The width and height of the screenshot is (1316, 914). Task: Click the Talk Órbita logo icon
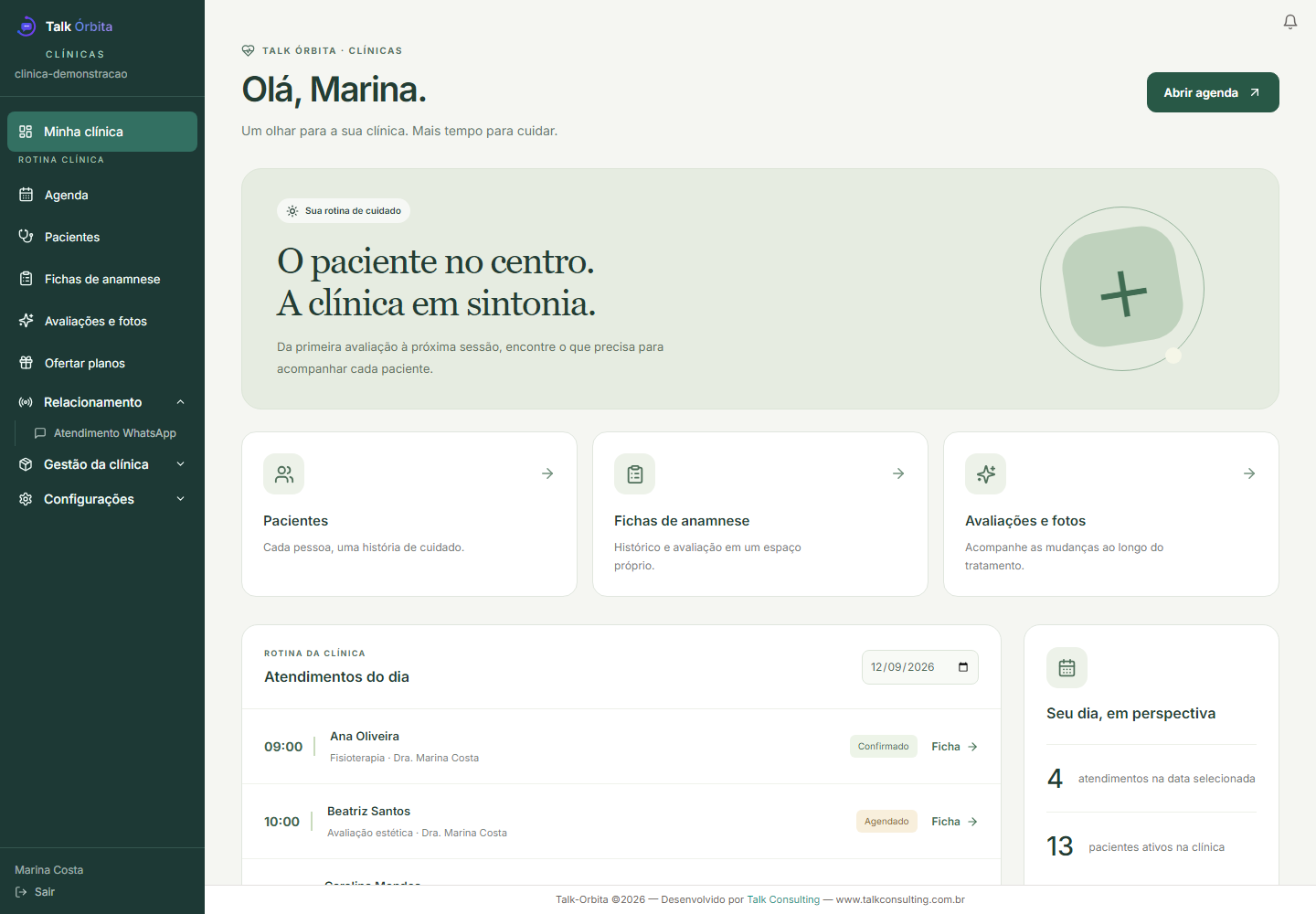[27, 27]
